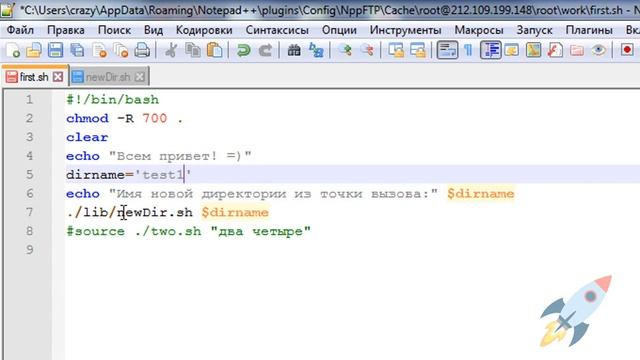This screenshot has height=360, width=640.
Task: Open the Плагины menu
Action: (589, 30)
